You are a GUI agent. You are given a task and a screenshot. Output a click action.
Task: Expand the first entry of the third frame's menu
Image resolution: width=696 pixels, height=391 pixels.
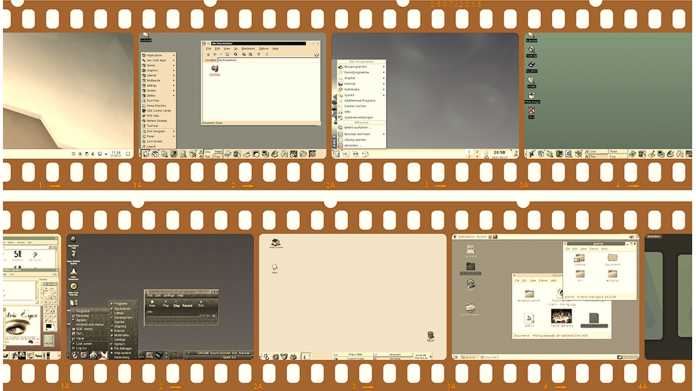pos(361,67)
